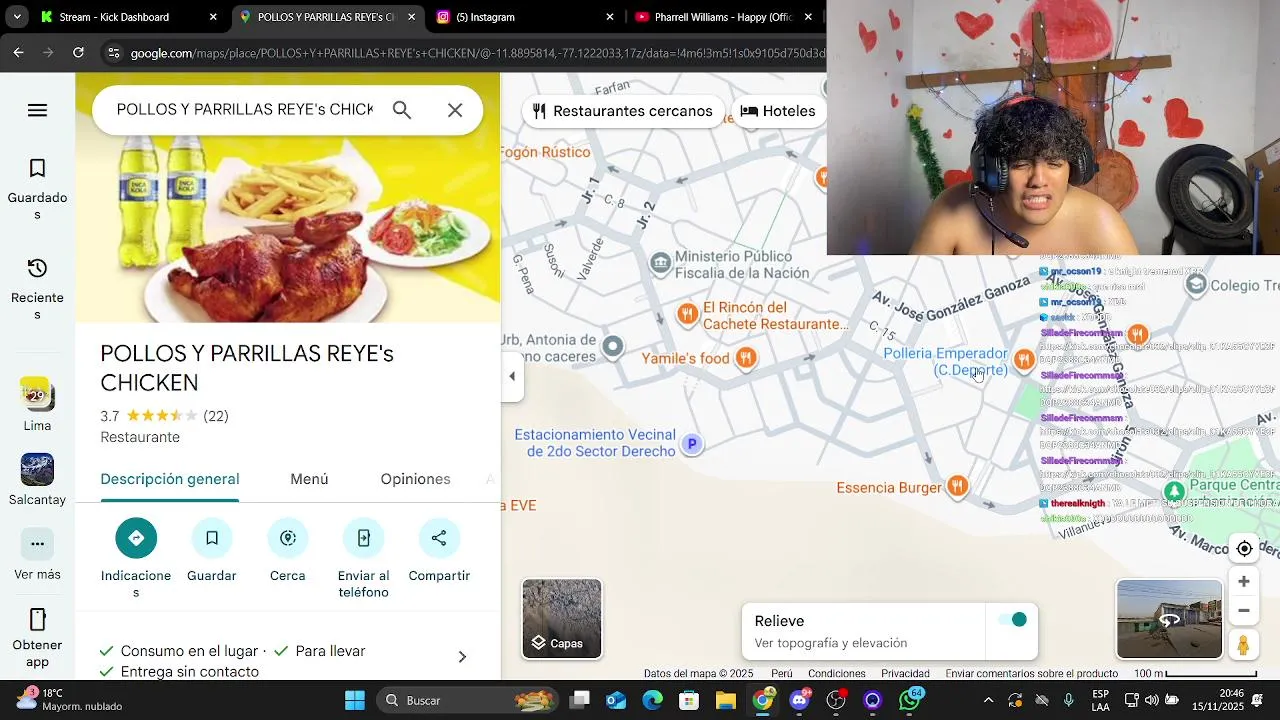Show hidden system tray icons chevron
The height and width of the screenshot is (720, 1280).
point(988,700)
